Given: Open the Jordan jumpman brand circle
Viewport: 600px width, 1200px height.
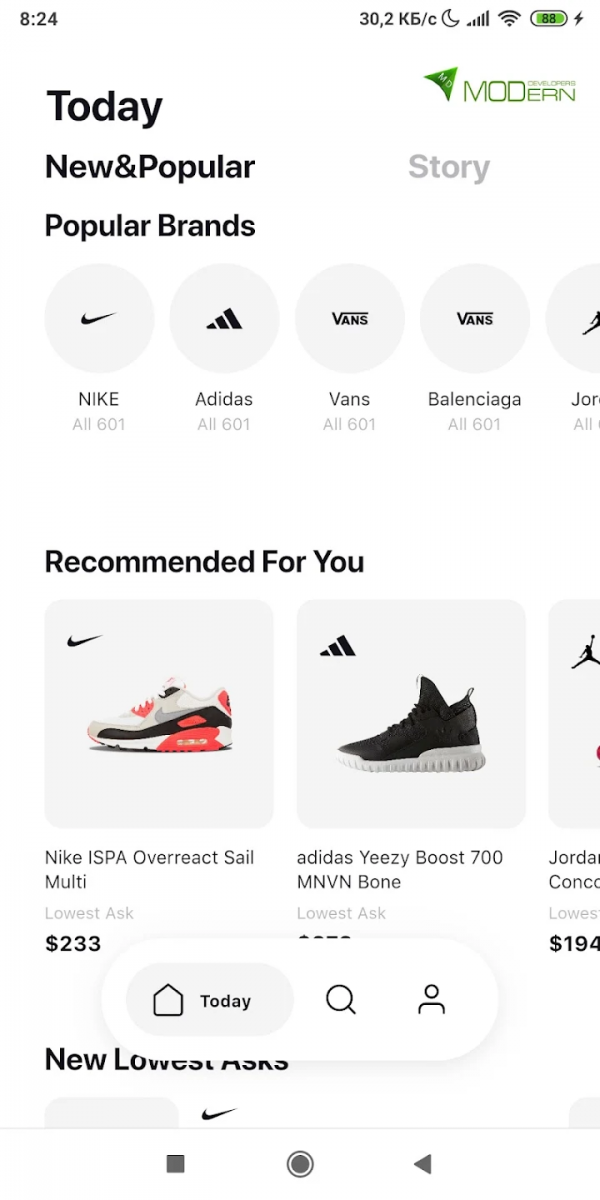Looking at the screenshot, I should point(573,319).
